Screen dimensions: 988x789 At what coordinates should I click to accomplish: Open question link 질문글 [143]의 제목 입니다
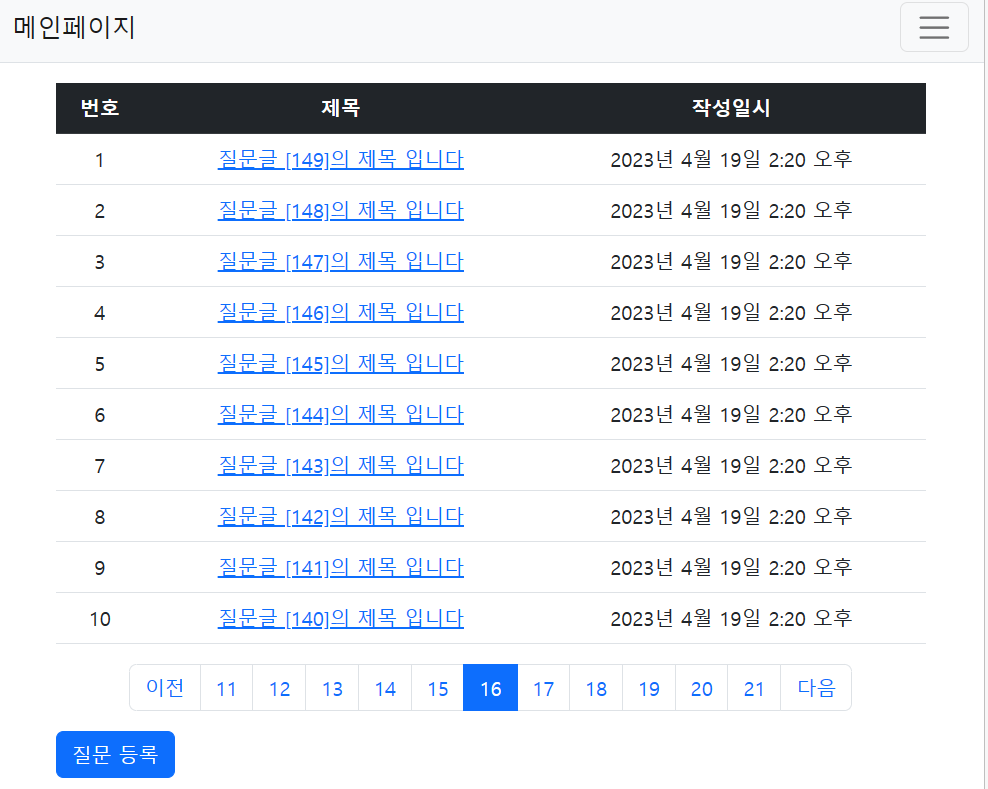[340, 466]
